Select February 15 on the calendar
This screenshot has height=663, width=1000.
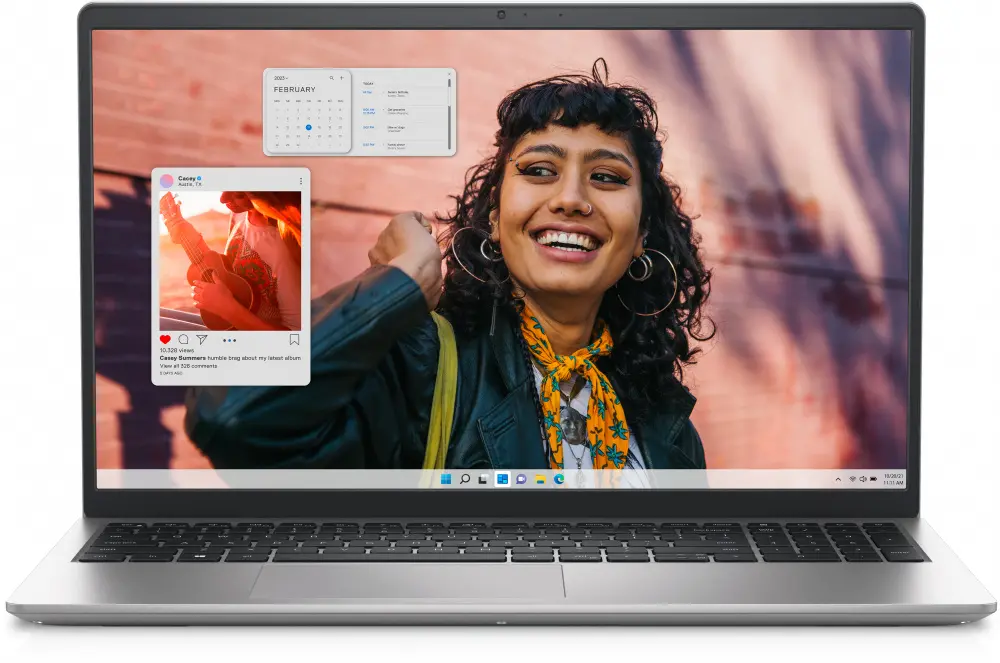coord(309,127)
